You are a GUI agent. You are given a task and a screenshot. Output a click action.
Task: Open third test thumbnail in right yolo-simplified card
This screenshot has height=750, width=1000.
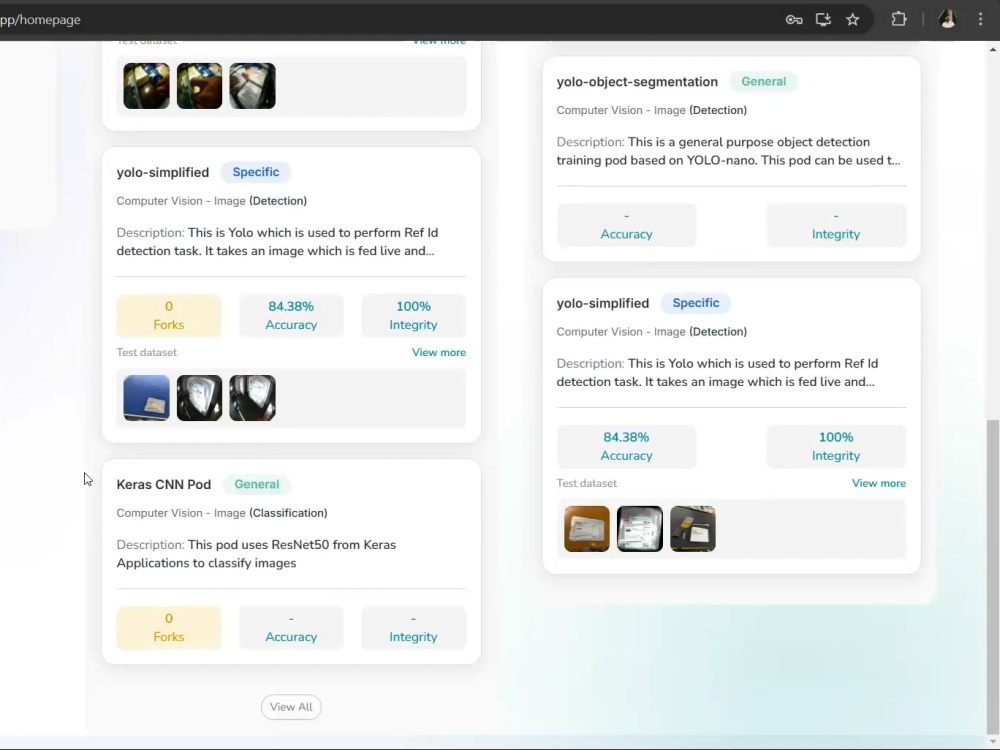pos(693,529)
